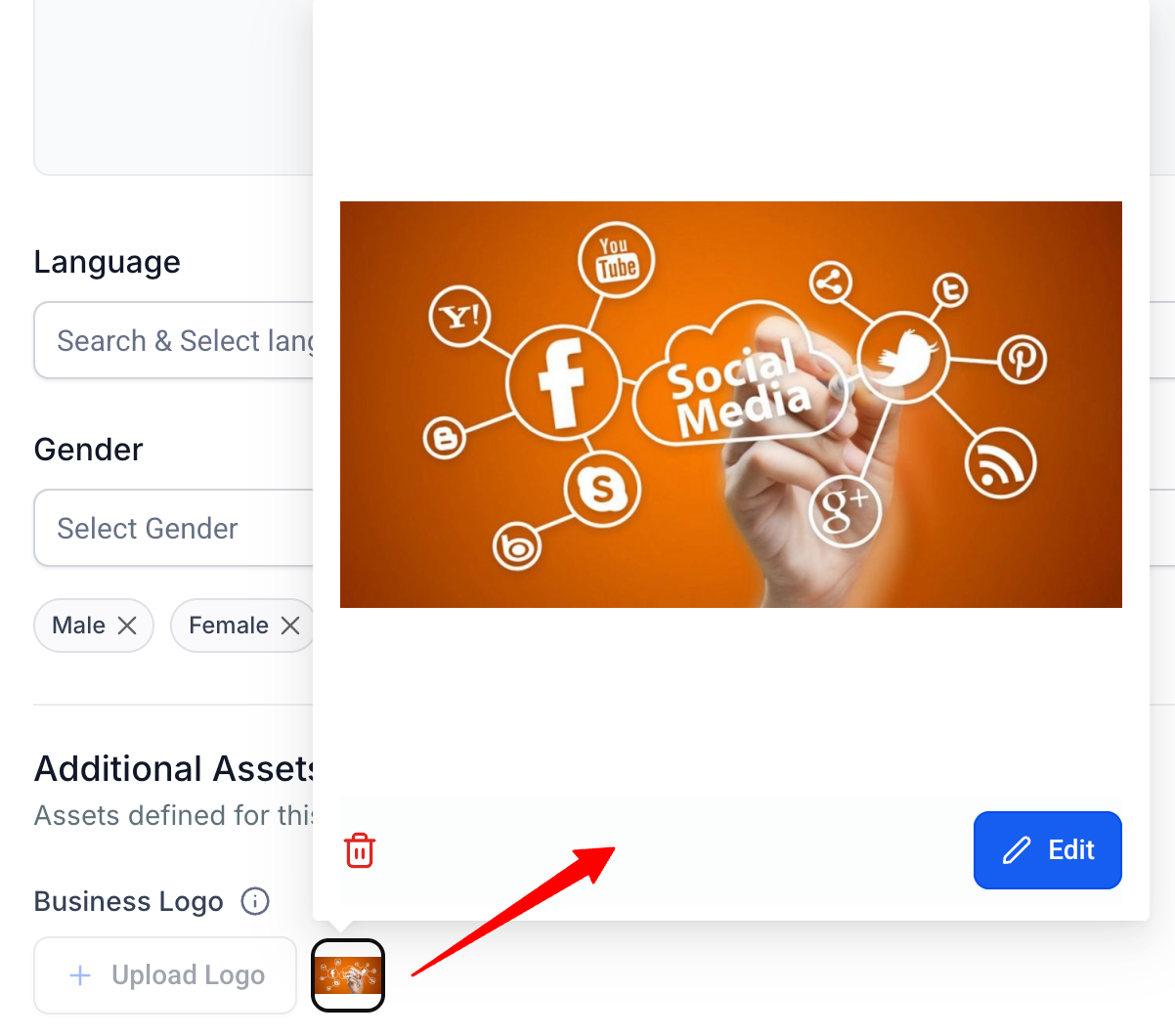This screenshot has width=1175, height=1036.
Task: Click the RSS feed icon in the preview image
Action: [x=1000, y=463]
